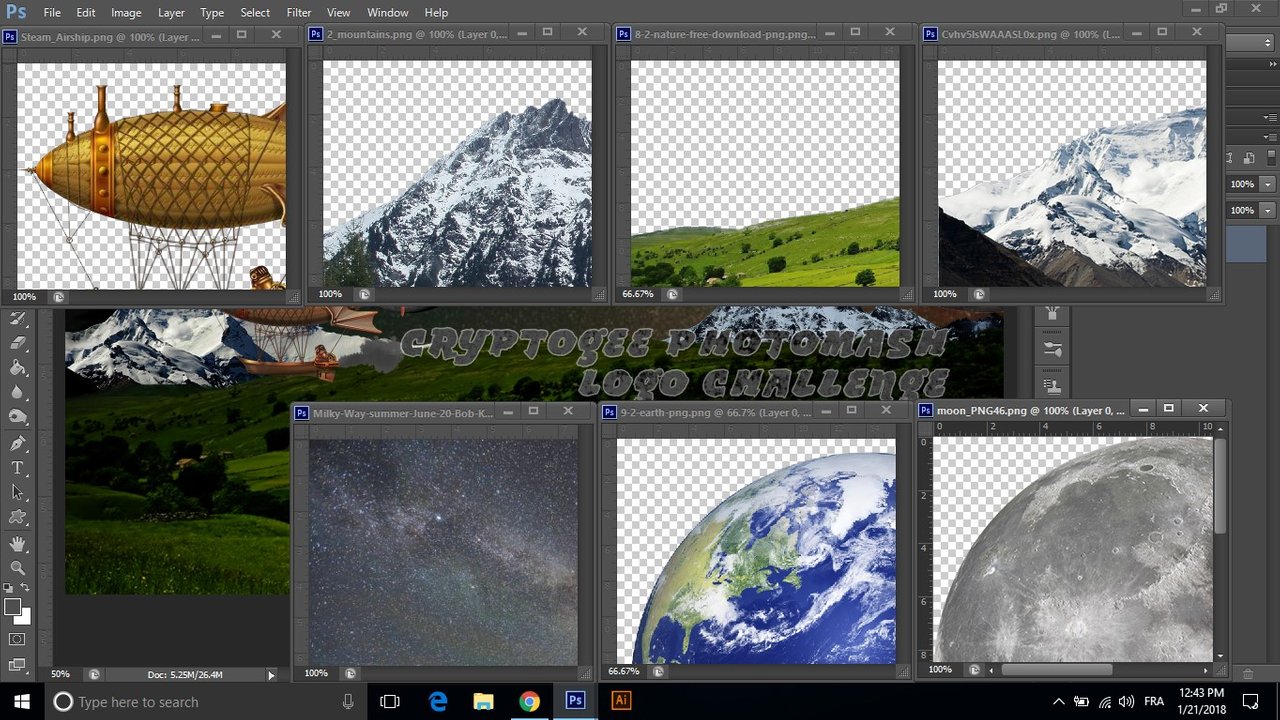Click status icon in moon_PNG46.png window
1280x720 pixels.
[x=974, y=669]
